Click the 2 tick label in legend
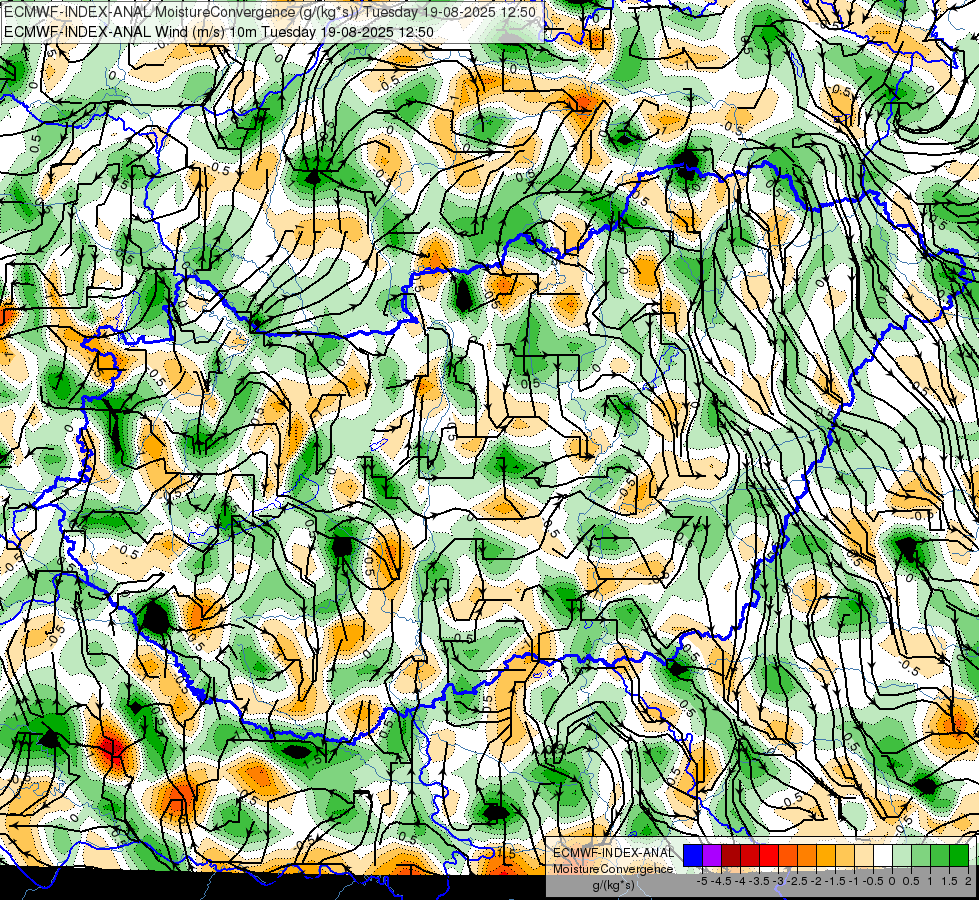The width and height of the screenshot is (979, 900). click(x=968, y=881)
